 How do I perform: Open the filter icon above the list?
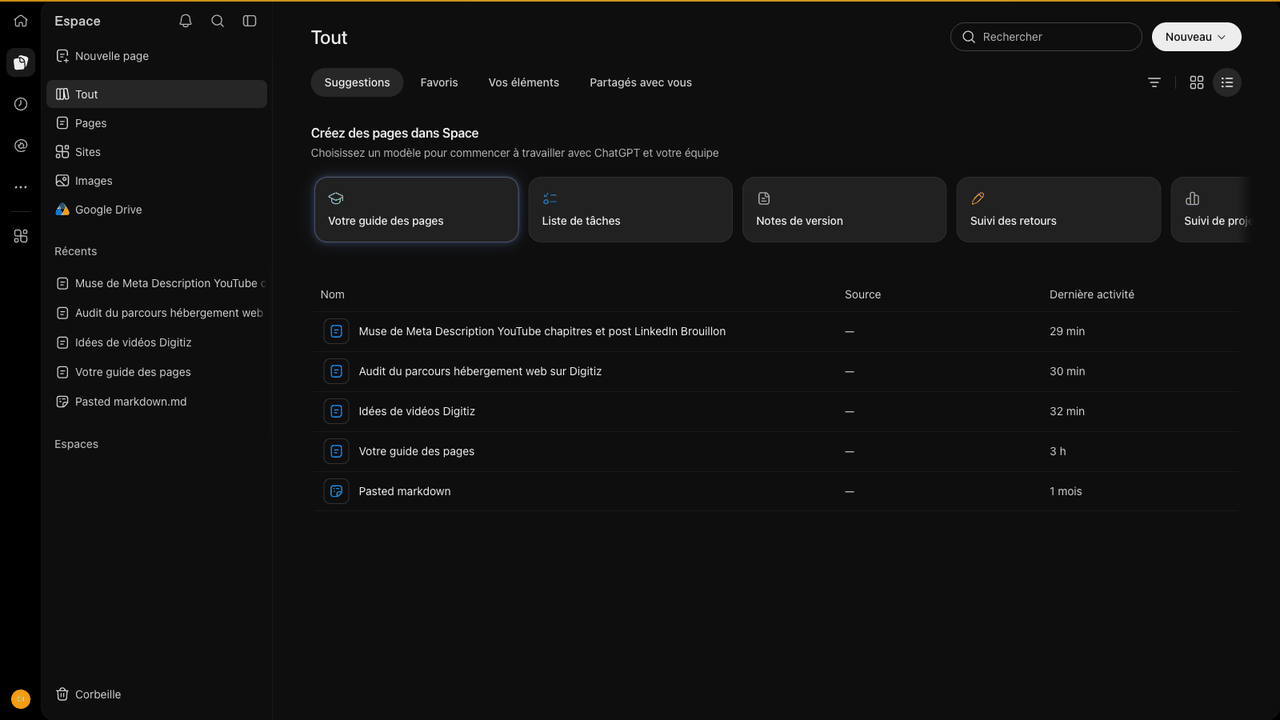point(1154,82)
